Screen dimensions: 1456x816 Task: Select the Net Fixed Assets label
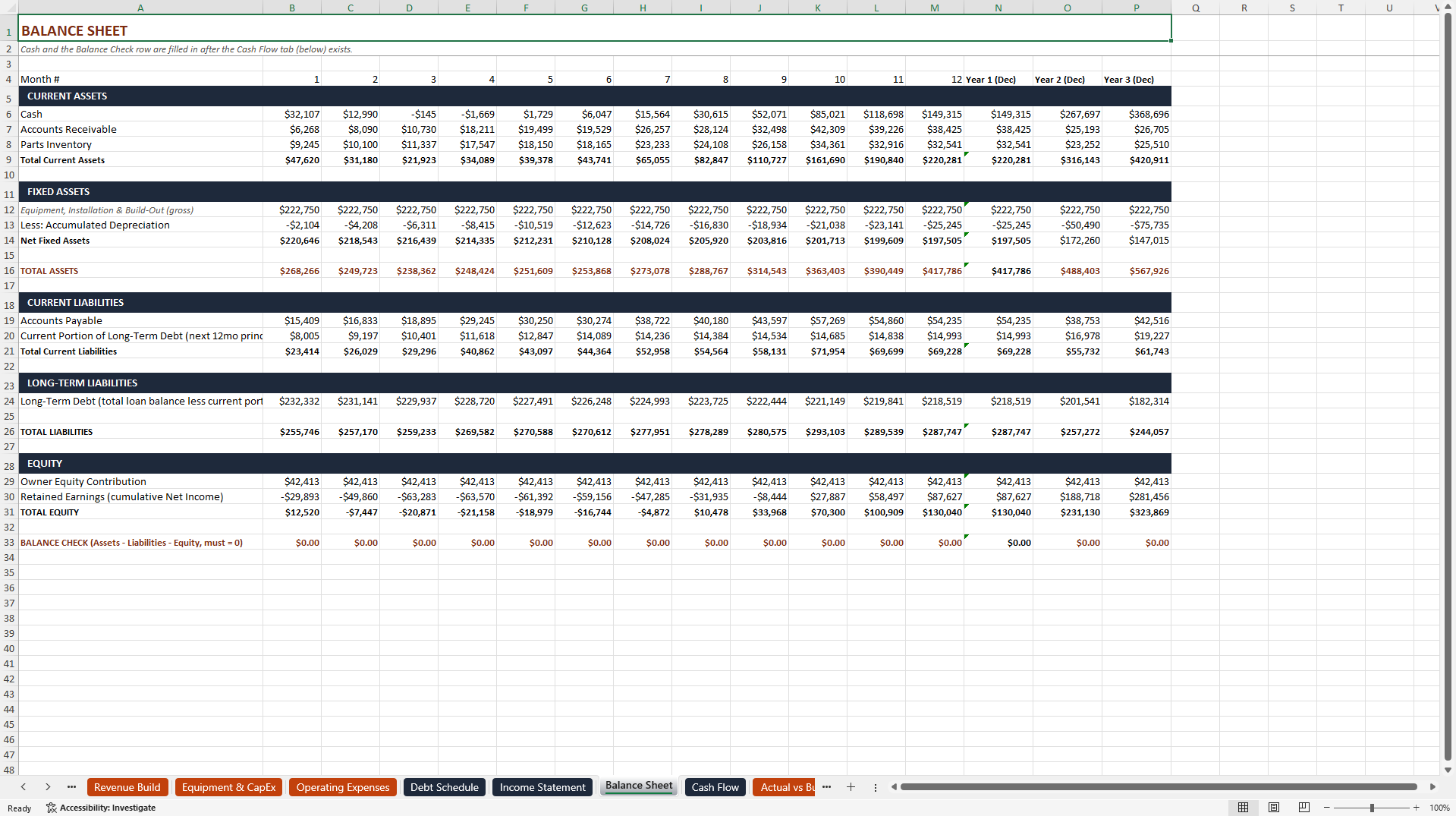coord(140,241)
